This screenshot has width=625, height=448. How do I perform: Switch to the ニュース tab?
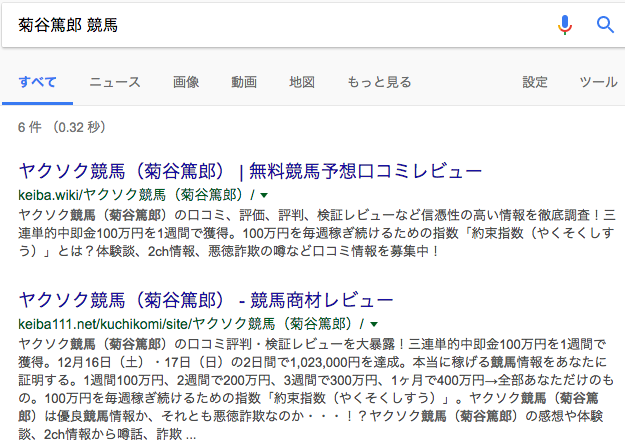115,82
